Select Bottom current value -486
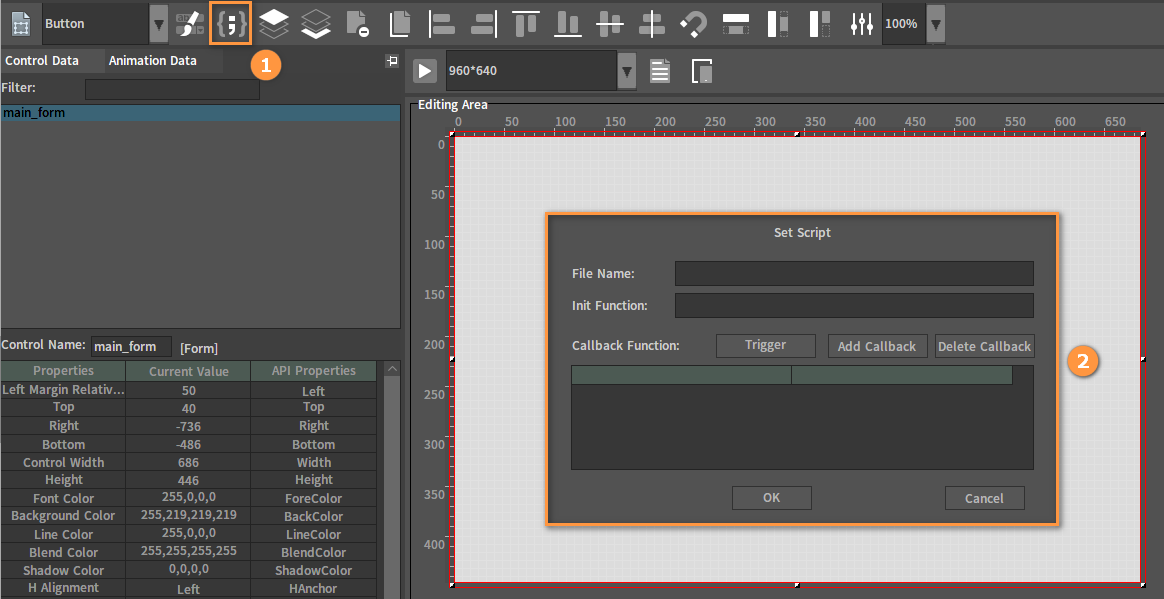Image resolution: width=1164 pixels, height=599 pixels. point(189,445)
